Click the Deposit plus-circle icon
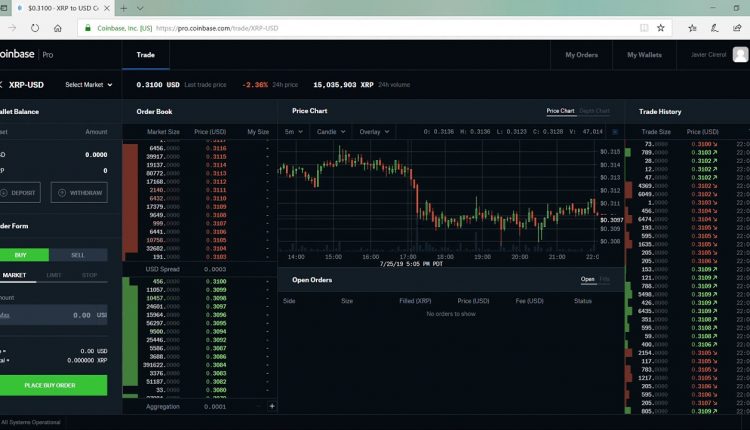 pyautogui.click(x=4, y=193)
